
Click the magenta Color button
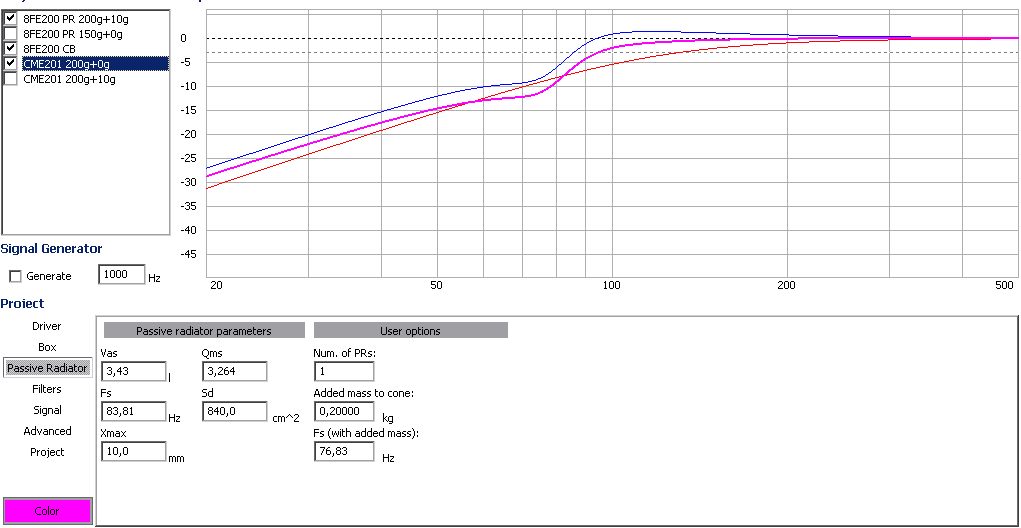pos(47,511)
